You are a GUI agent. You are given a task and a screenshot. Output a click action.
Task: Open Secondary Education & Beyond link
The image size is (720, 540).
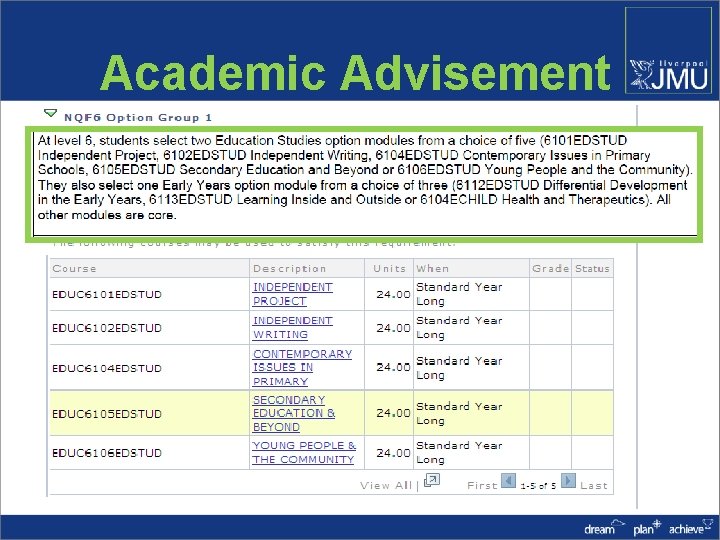click(x=294, y=413)
